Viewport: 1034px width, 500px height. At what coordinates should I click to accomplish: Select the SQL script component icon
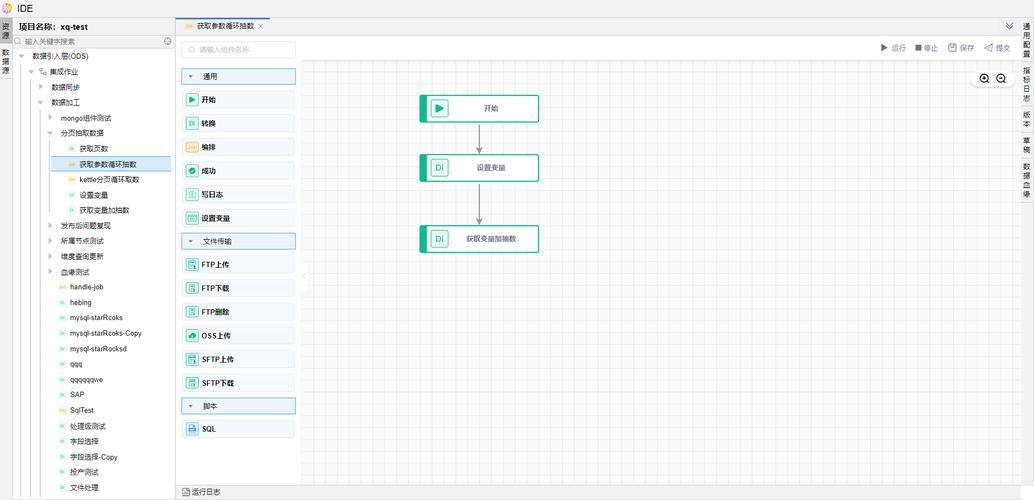[192, 429]
